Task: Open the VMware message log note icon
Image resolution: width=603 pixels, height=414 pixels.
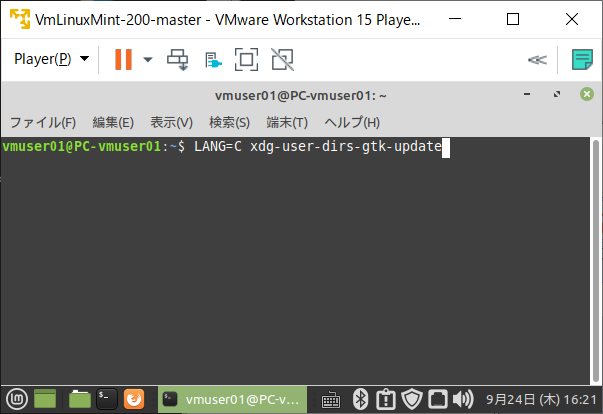Action: click(582, 60)
